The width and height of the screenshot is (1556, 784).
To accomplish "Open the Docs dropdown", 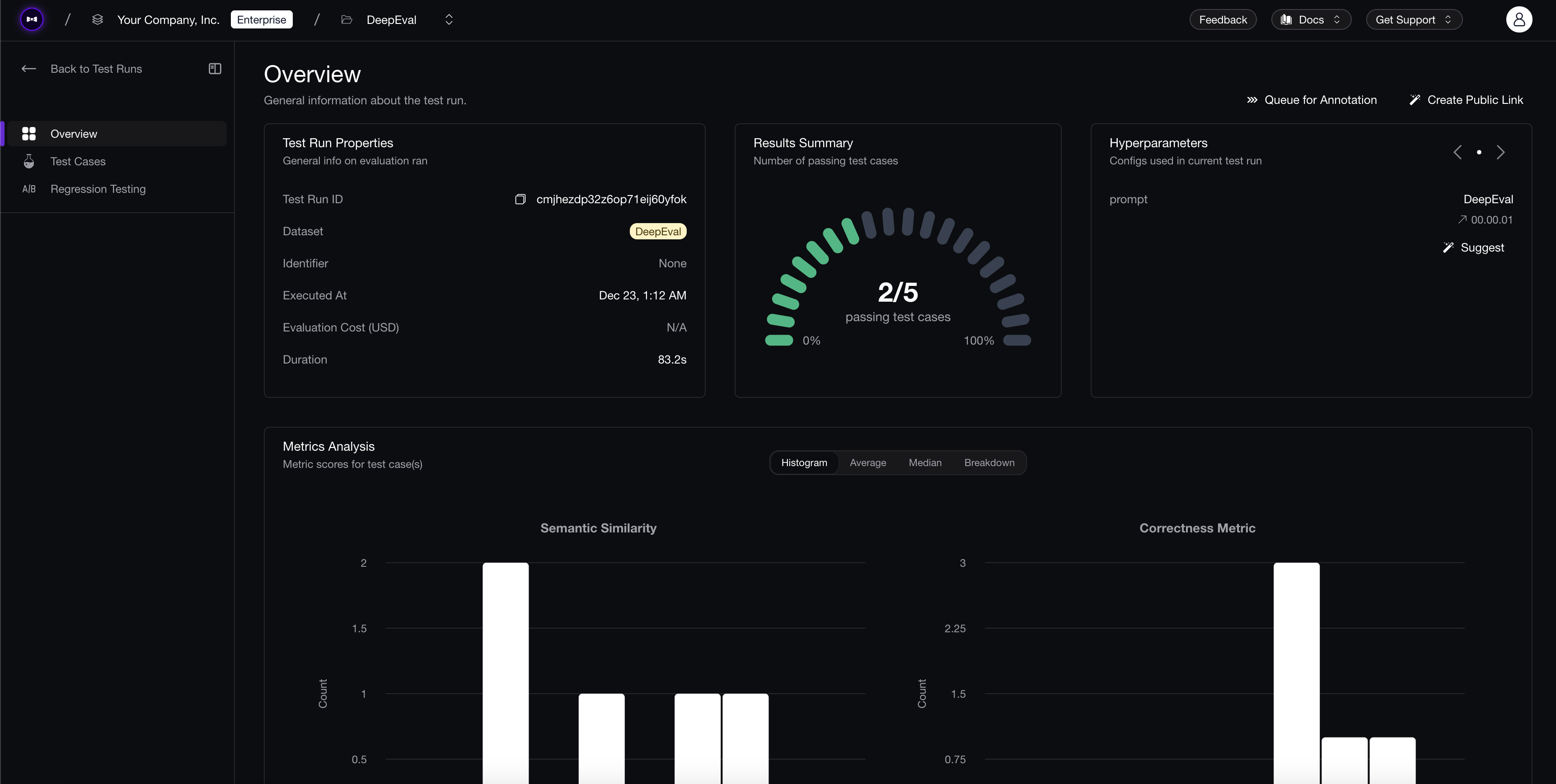I will tap(1310, 19).
